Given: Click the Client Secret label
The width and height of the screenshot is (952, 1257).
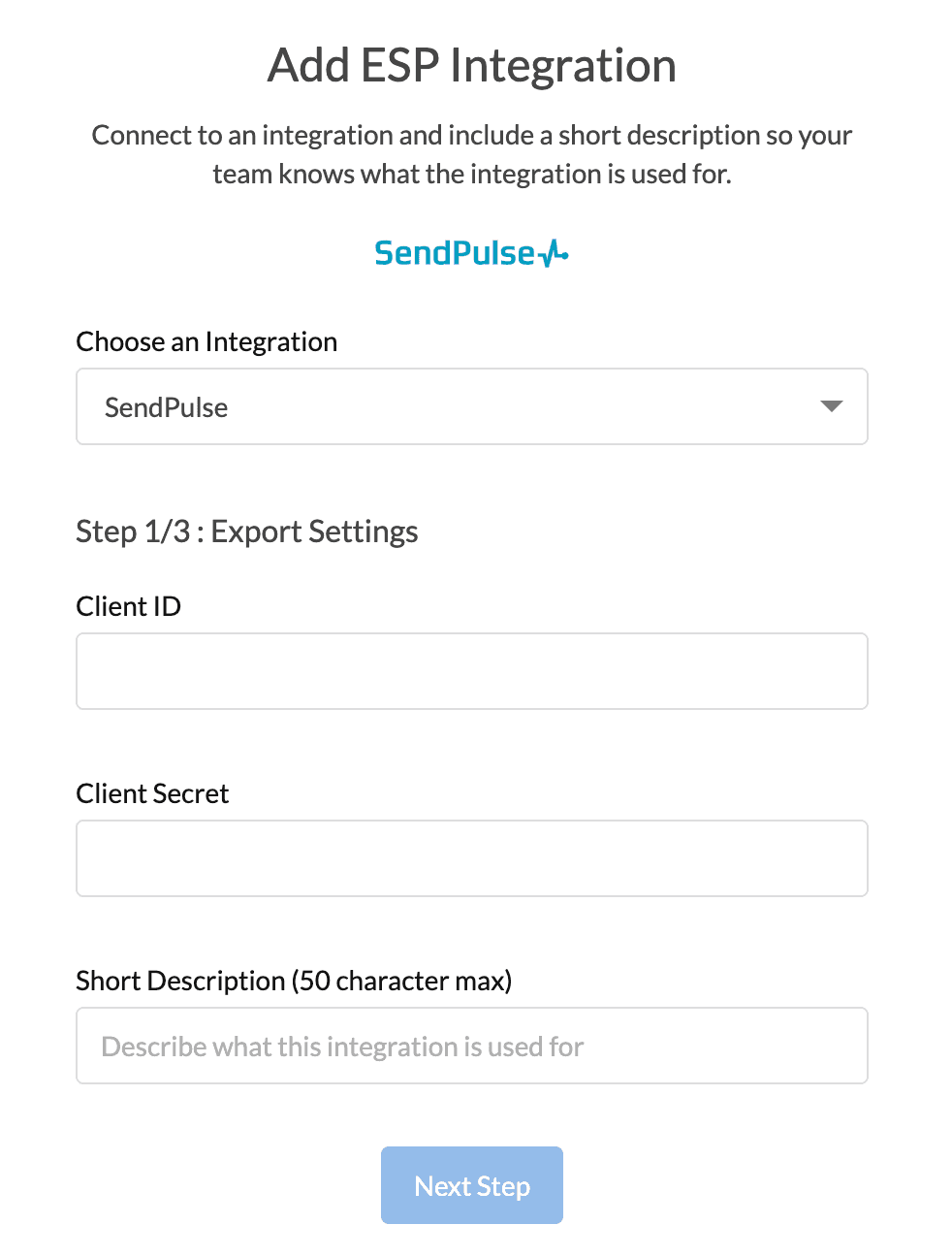Looking at the screenshot, I should click(x=152, y=793).
